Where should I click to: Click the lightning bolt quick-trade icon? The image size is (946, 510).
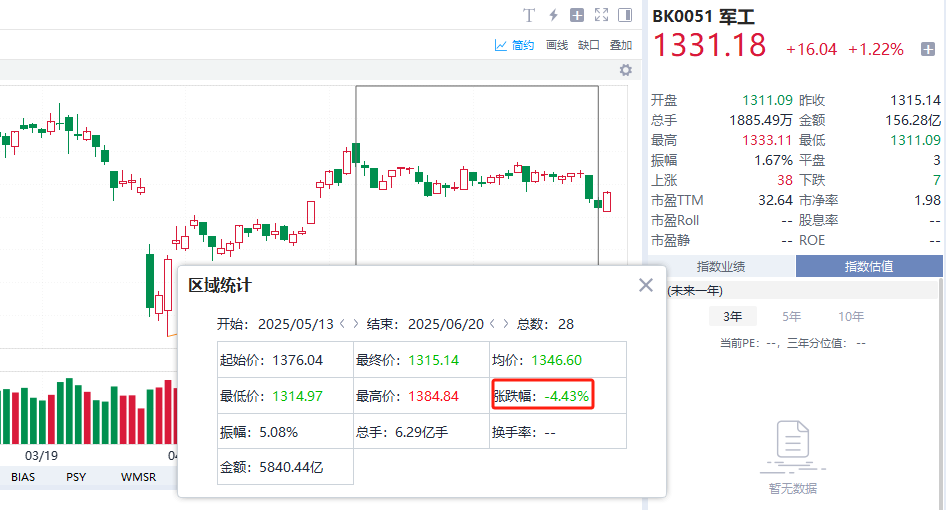click(553, 15)
